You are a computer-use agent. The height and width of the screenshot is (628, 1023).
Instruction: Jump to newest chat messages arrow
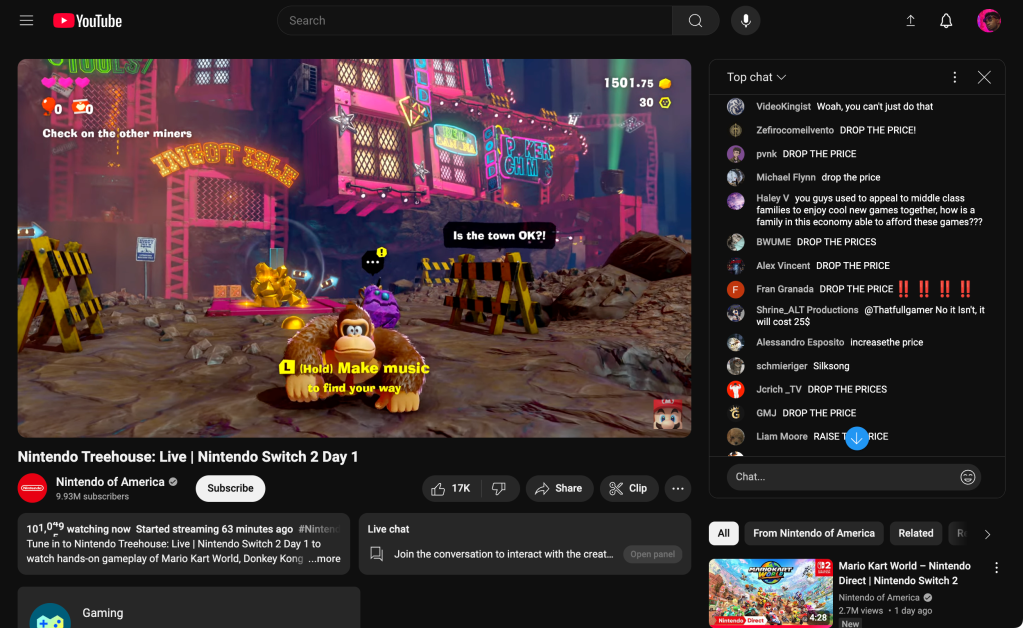856,438
